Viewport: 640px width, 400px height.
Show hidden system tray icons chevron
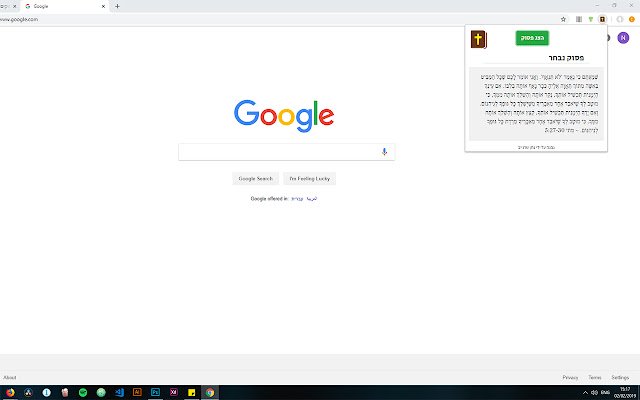point(585,393)
